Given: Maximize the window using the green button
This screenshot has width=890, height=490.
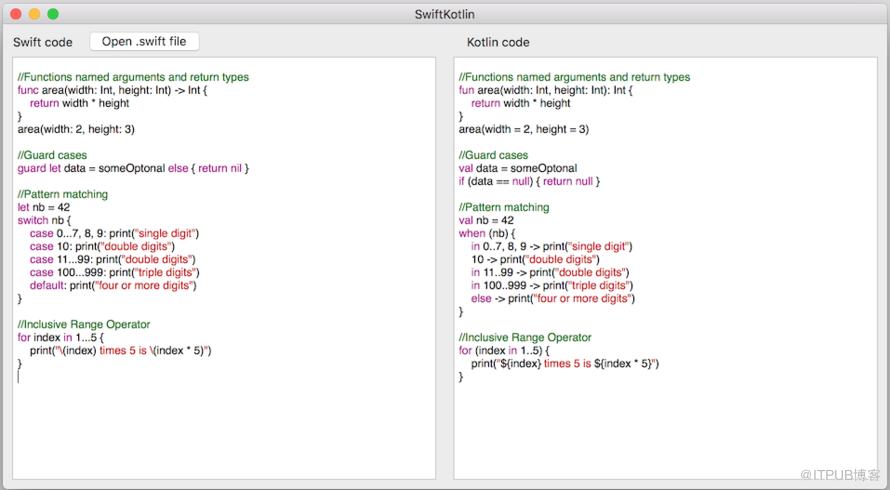Looking at the screenshot, I should pos(53,14).
